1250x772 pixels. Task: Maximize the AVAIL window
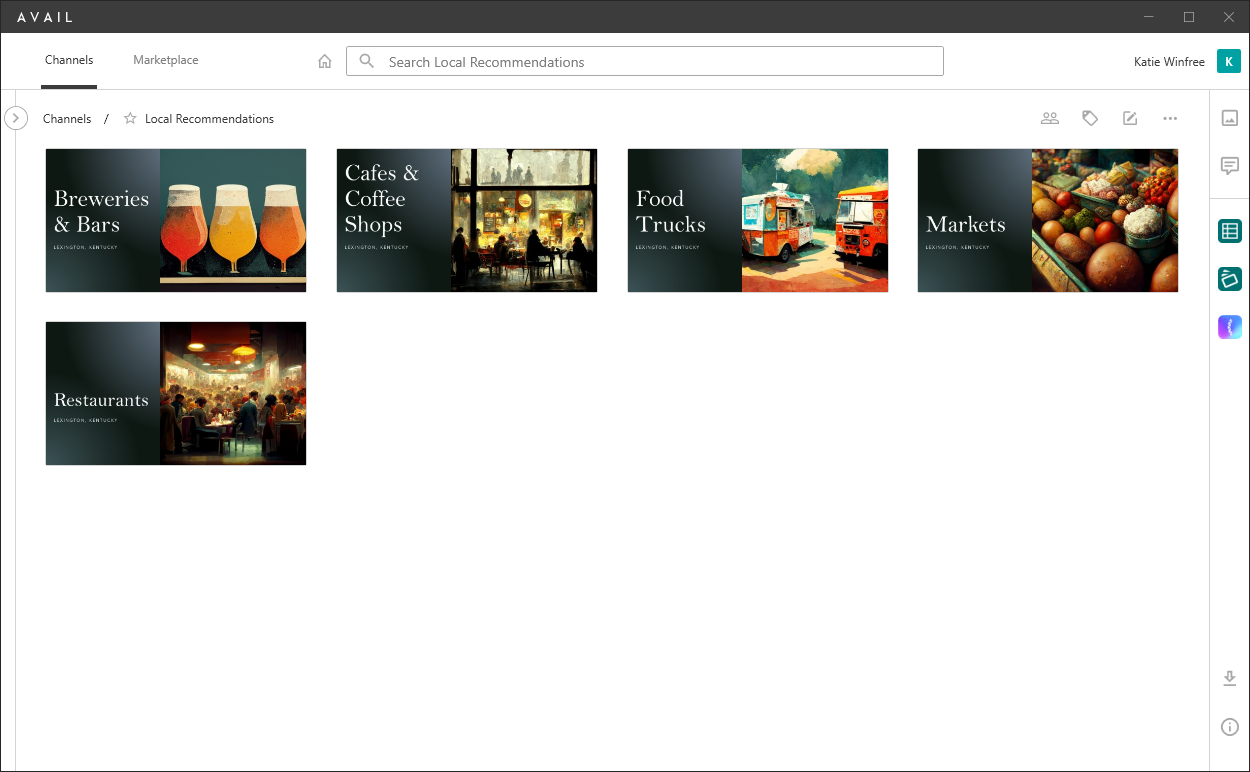(x=1189, y=17)
